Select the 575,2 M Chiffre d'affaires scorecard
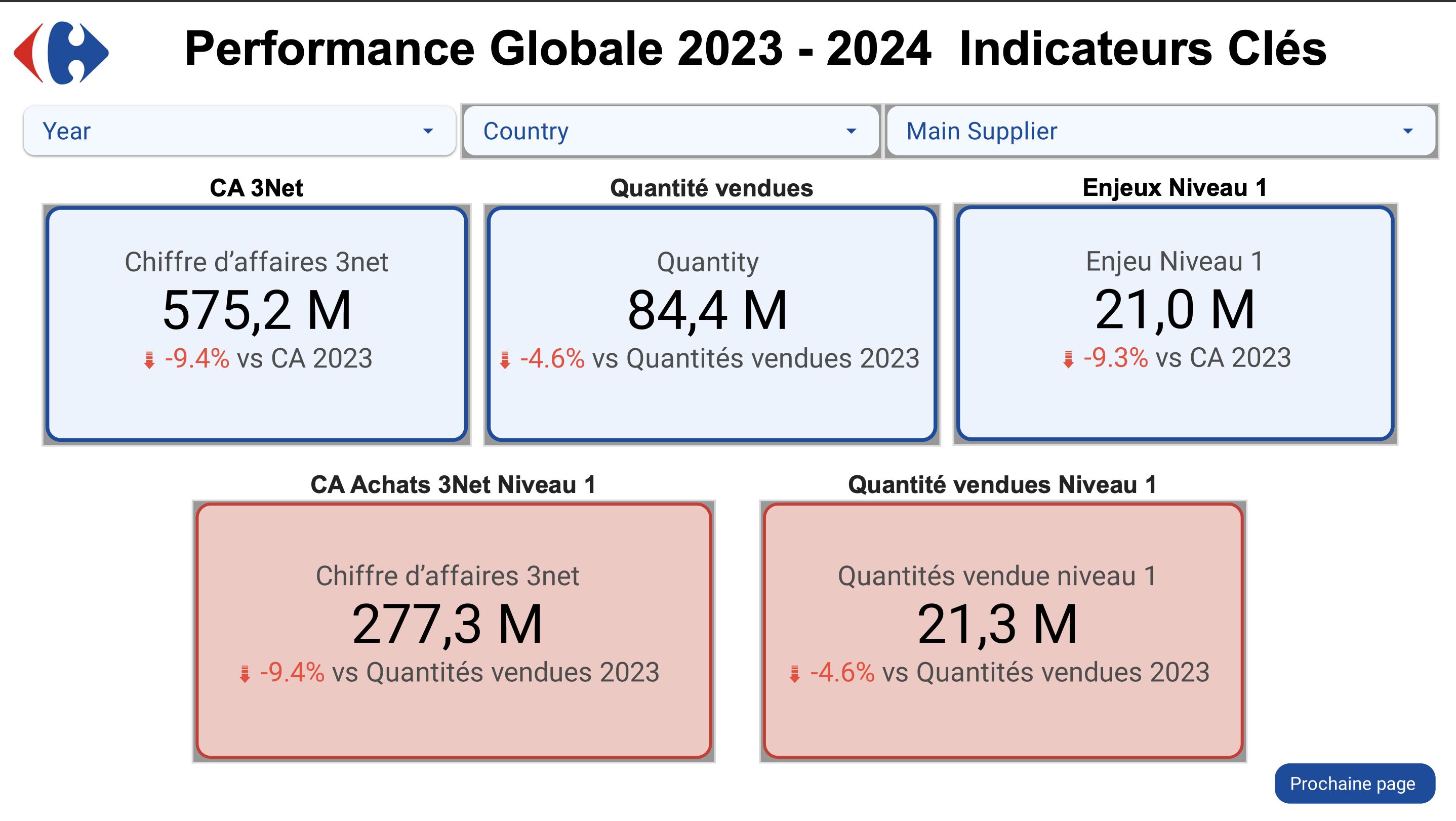Screen dimensions: 1456x821 [257, 324]
